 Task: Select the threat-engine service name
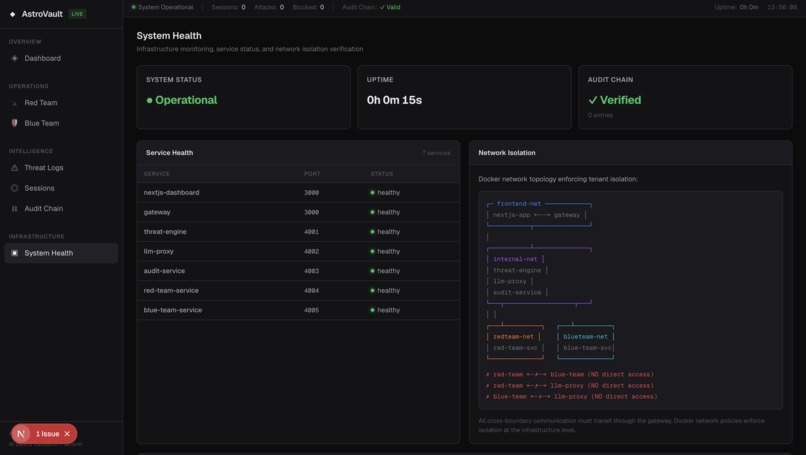pyautogui.click(x=165, y=231)
